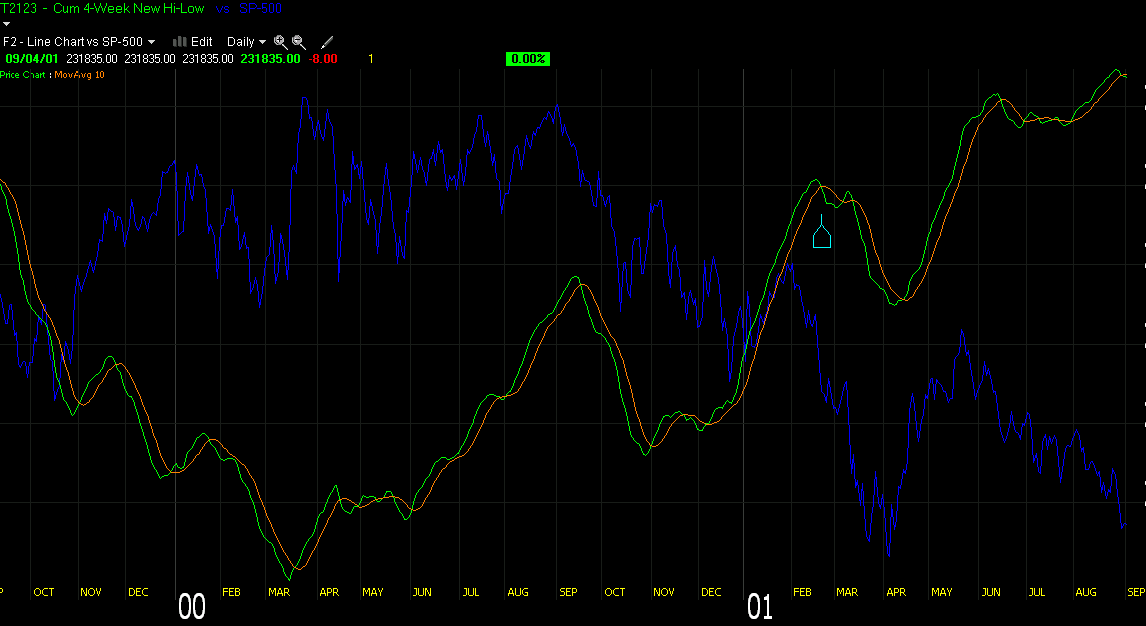Click the large 01 year label on axis
This screenshot has width=1146, height=626.
click(760, 607)
